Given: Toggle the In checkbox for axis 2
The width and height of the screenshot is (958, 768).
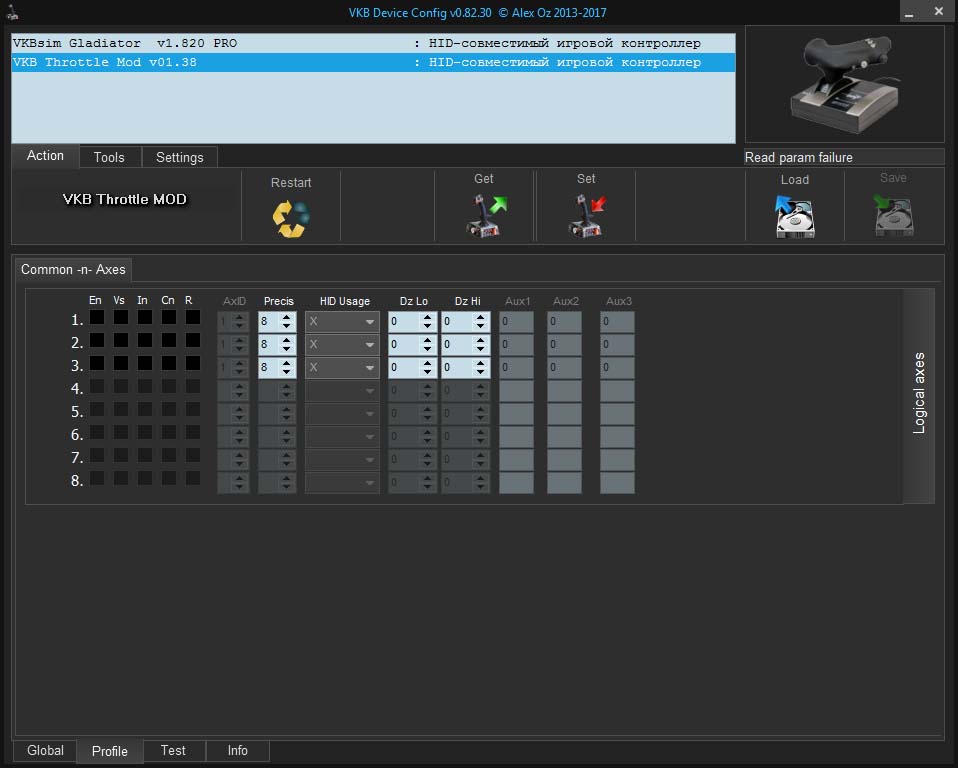Looking at the screenshot, I should tap(145, 341).
